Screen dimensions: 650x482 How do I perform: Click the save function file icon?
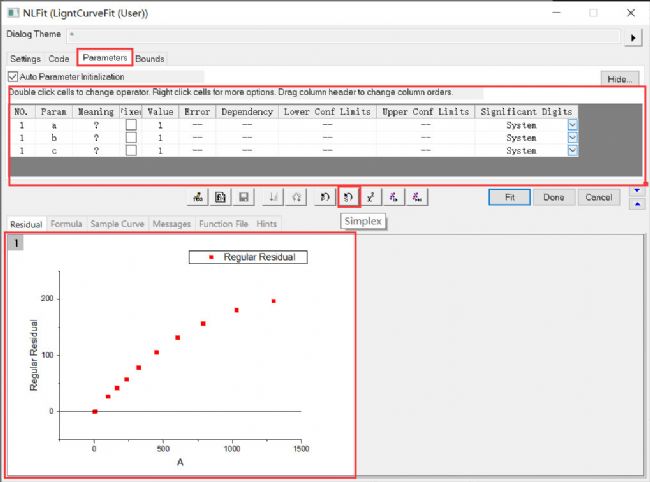tap(243, 197)
